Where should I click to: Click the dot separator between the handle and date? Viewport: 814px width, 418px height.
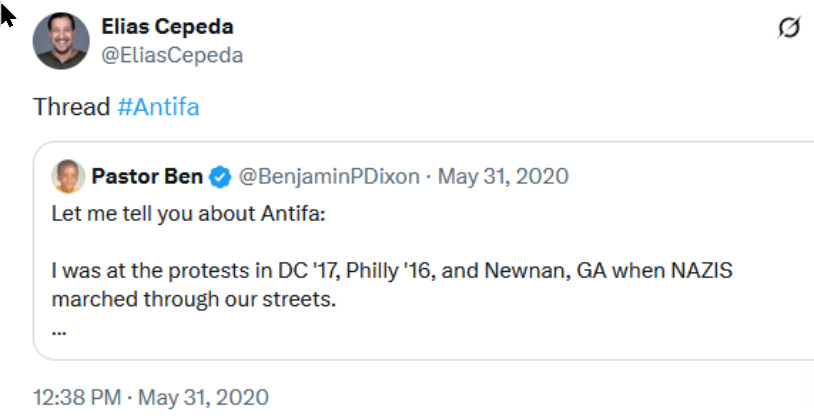tap(430, 178)
